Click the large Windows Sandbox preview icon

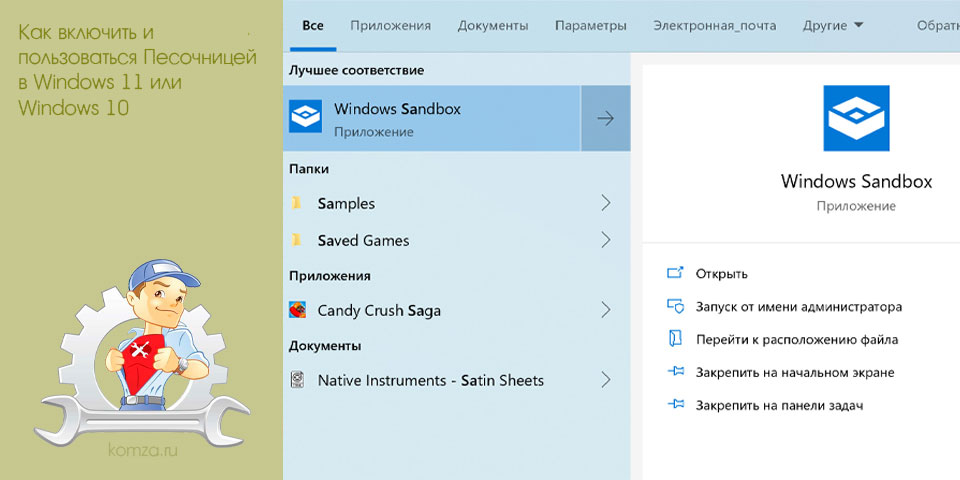click(856, 118)
